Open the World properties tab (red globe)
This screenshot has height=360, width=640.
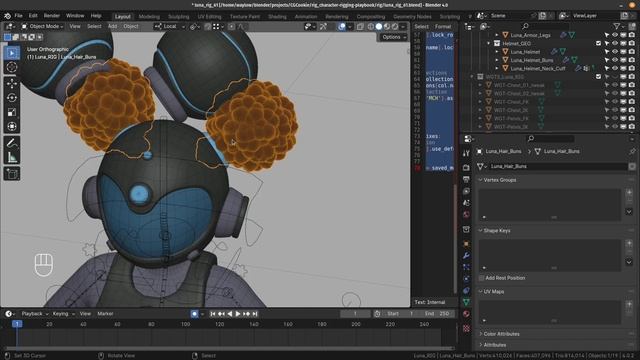point(466,214)
